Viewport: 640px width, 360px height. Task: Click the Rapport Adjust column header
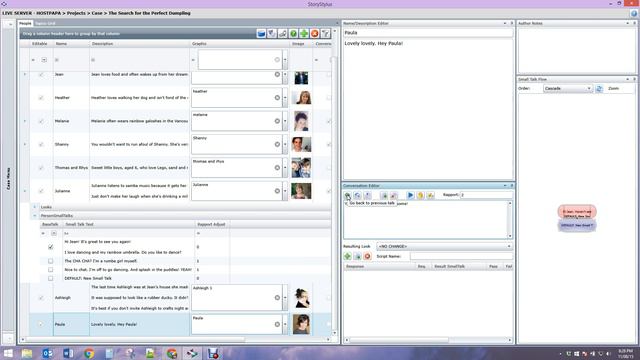tap(211, 224)
